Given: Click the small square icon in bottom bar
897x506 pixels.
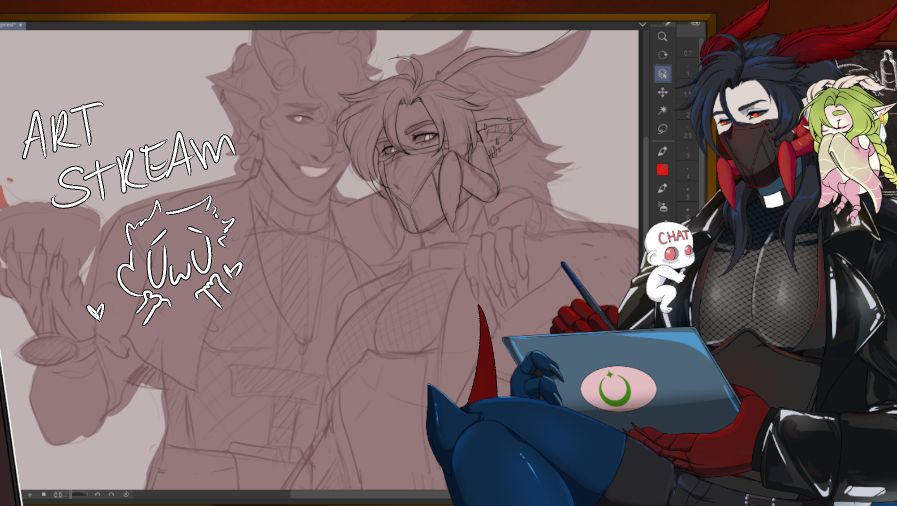Looking at the screenshot, I should coord(43,494).
